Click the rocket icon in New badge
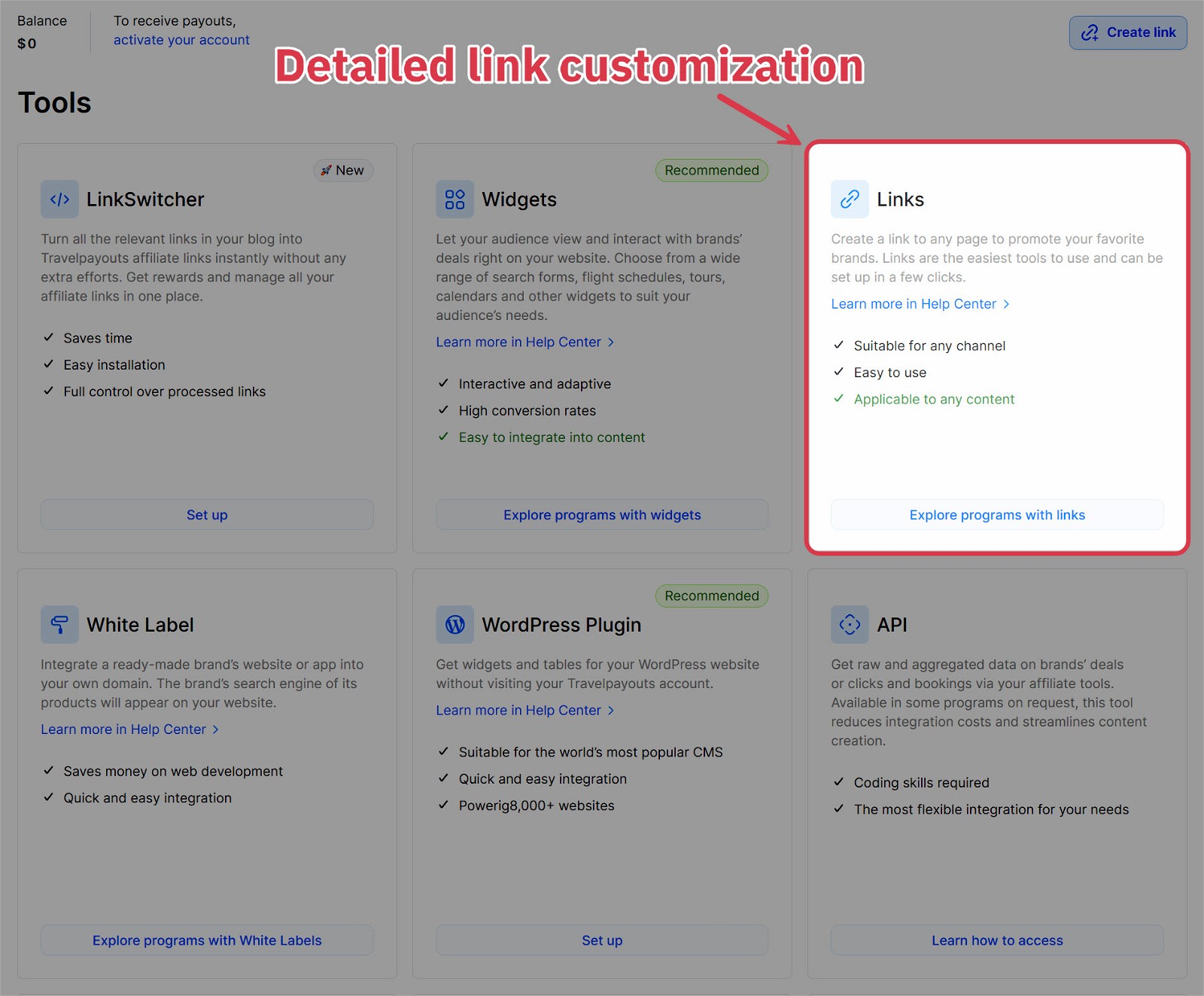The image size is (1204, 996). pos(326,171)
